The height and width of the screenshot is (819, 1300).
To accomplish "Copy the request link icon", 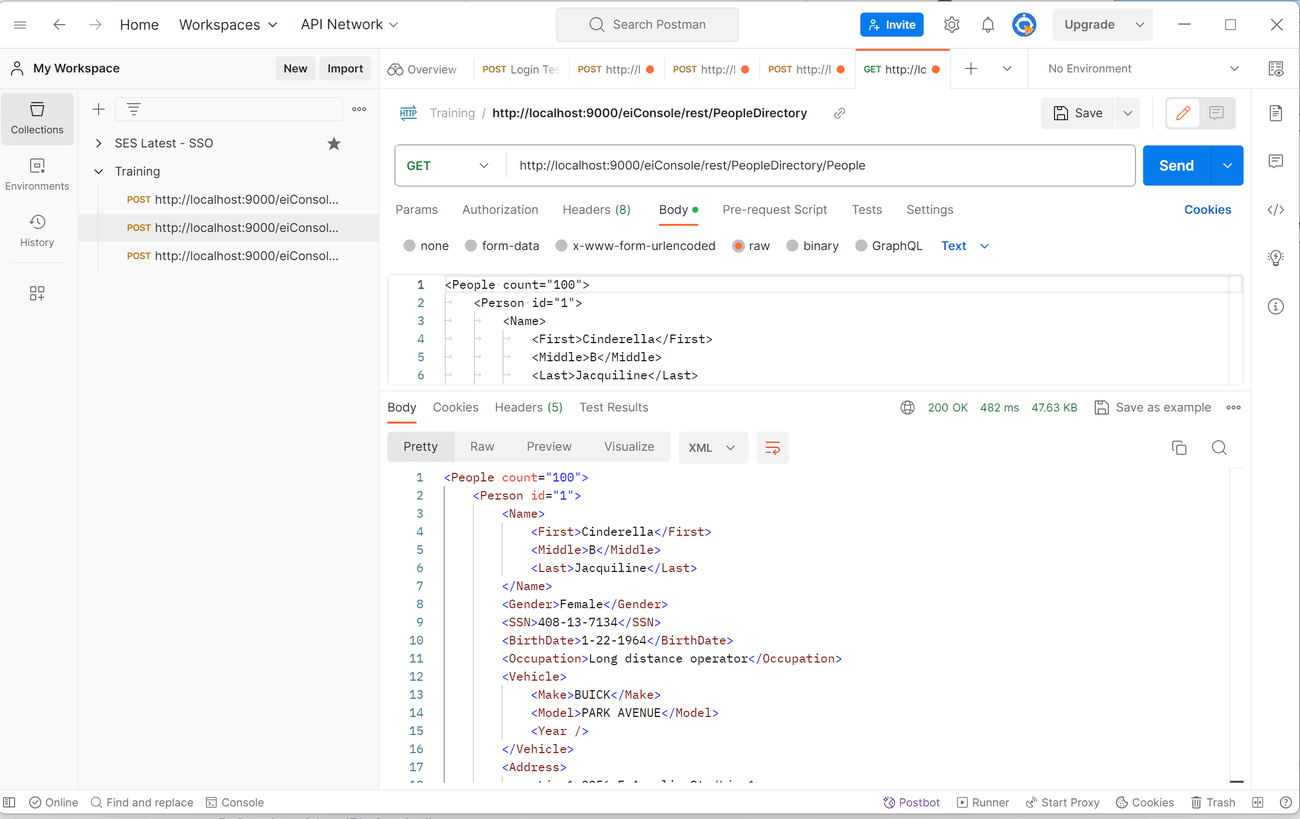I will pos(839,113).
